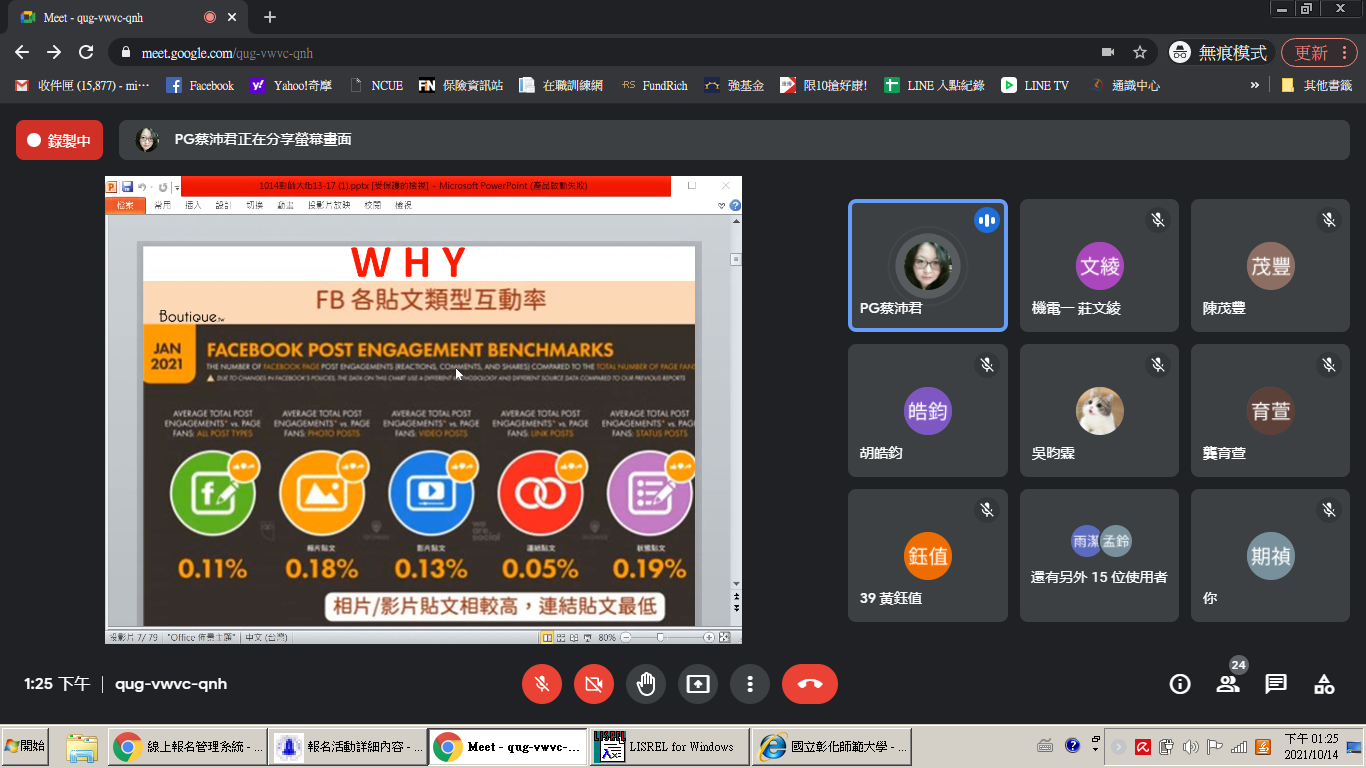The image size is (1366, 768).
Task: Open meeting details info icon
Action: [1180, 684]
